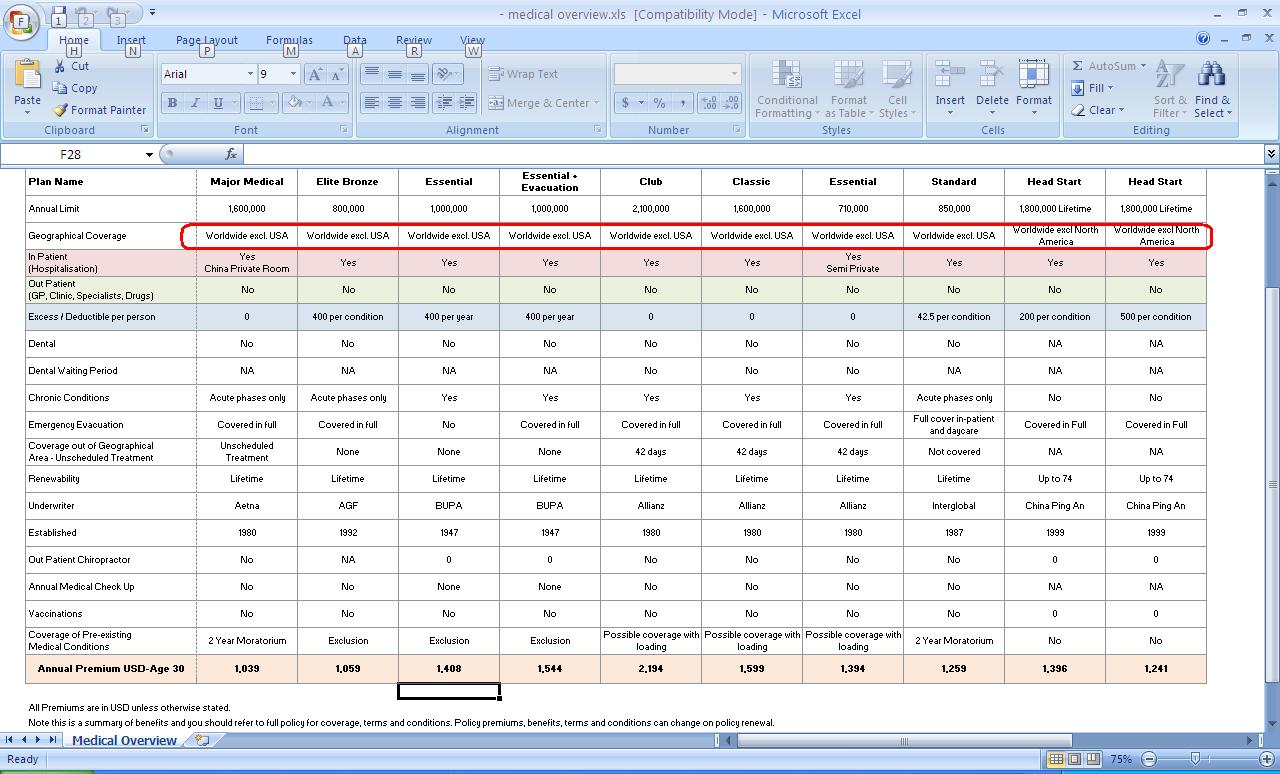Toggle Wrap Text for cells
The height and width of the screenshot is (774, 1280).
click(523, 74)
